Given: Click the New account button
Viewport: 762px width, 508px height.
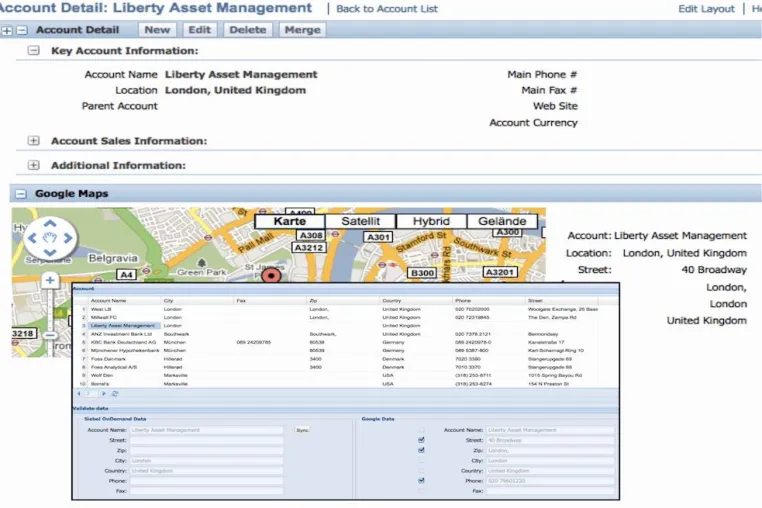Looking at the screenshot, I should 157,30.
